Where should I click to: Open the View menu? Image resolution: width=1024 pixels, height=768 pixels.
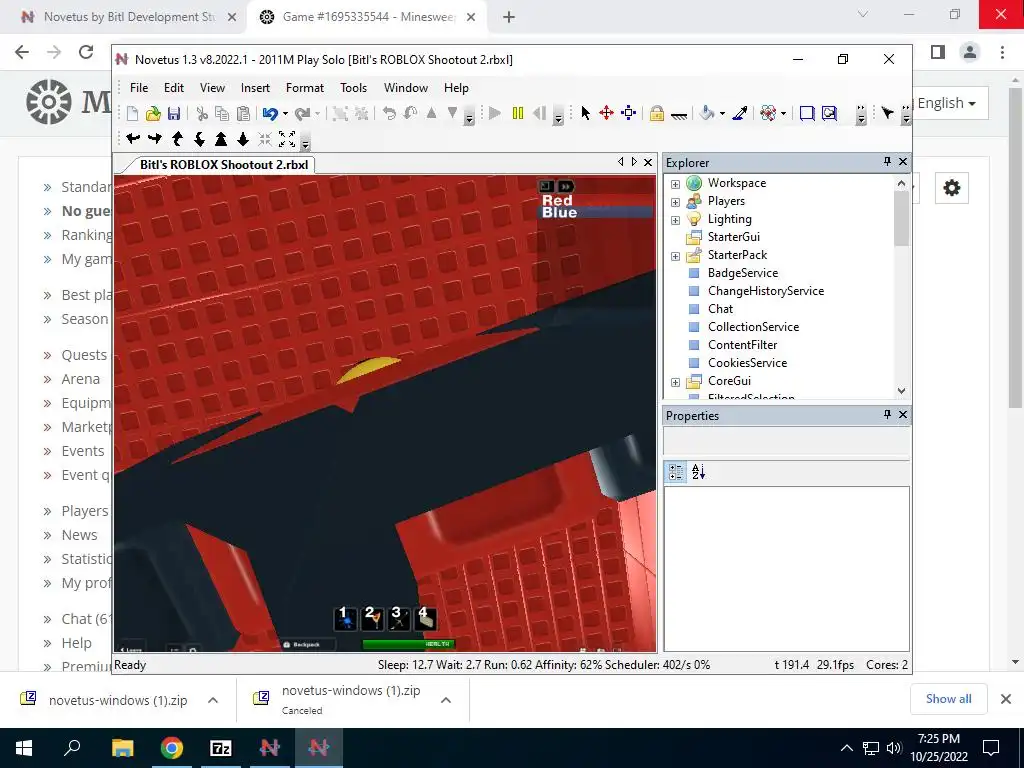(x=212, y=88)
